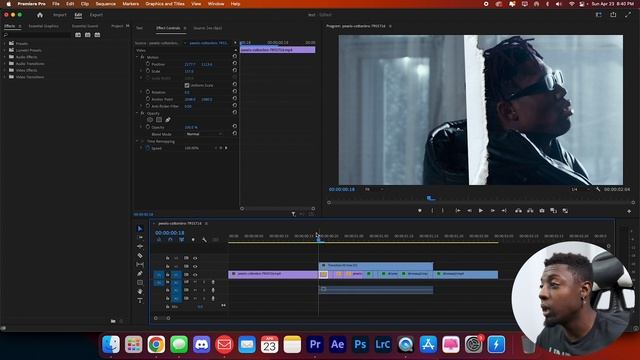Open Program monitor settings wrench
640x360 pixels.
pyautogui.click(x=598, y=189)
